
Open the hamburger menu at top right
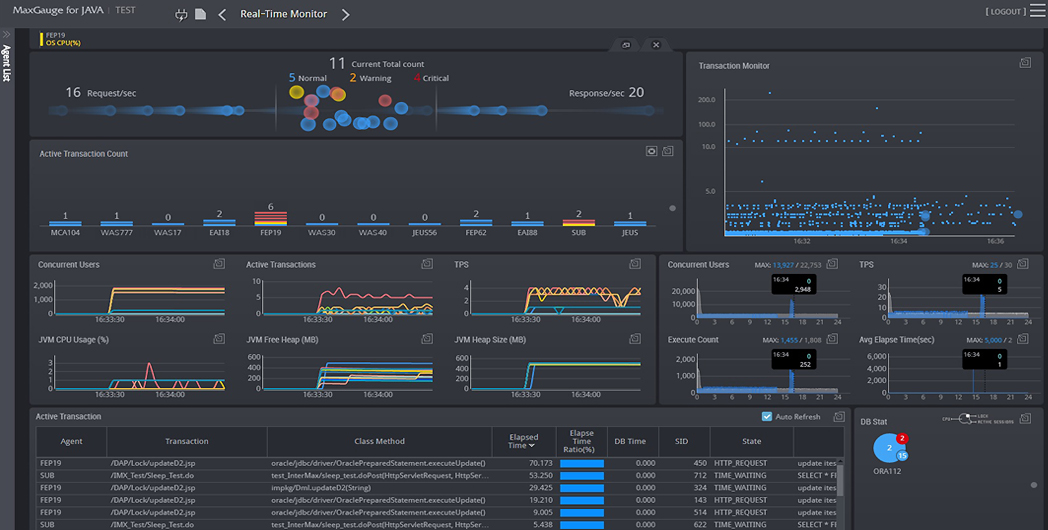tap(1037, 11)
